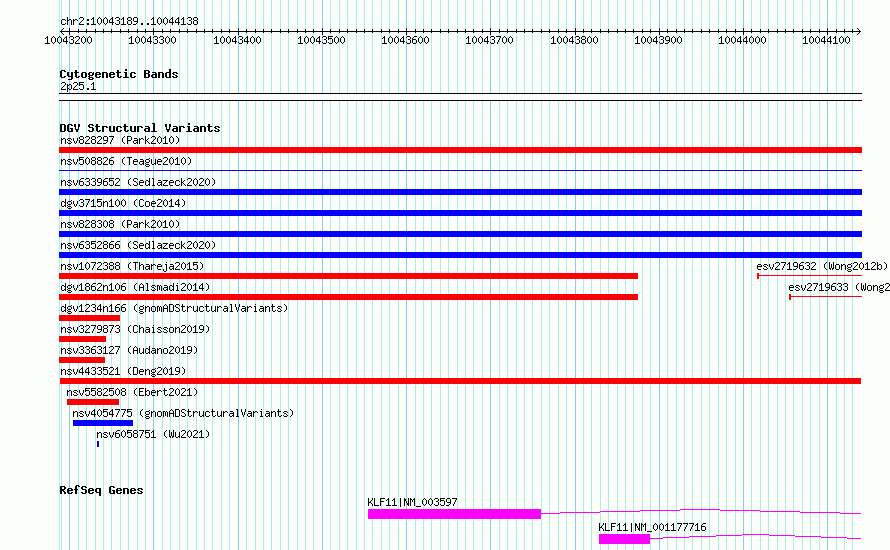Click the short red bar under dgv1234n166
Viewport: 890px width, 550px height.
(90, 318)
